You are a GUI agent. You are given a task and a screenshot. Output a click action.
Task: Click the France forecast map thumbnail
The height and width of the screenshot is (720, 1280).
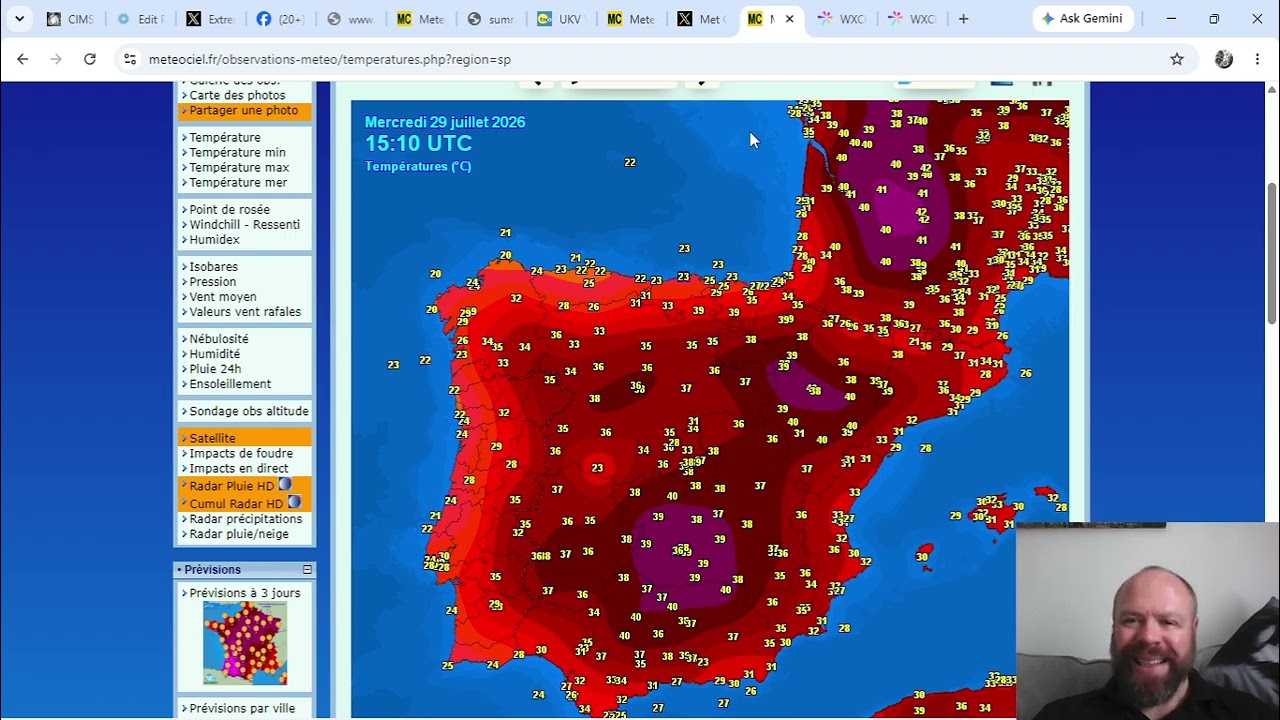245,644
